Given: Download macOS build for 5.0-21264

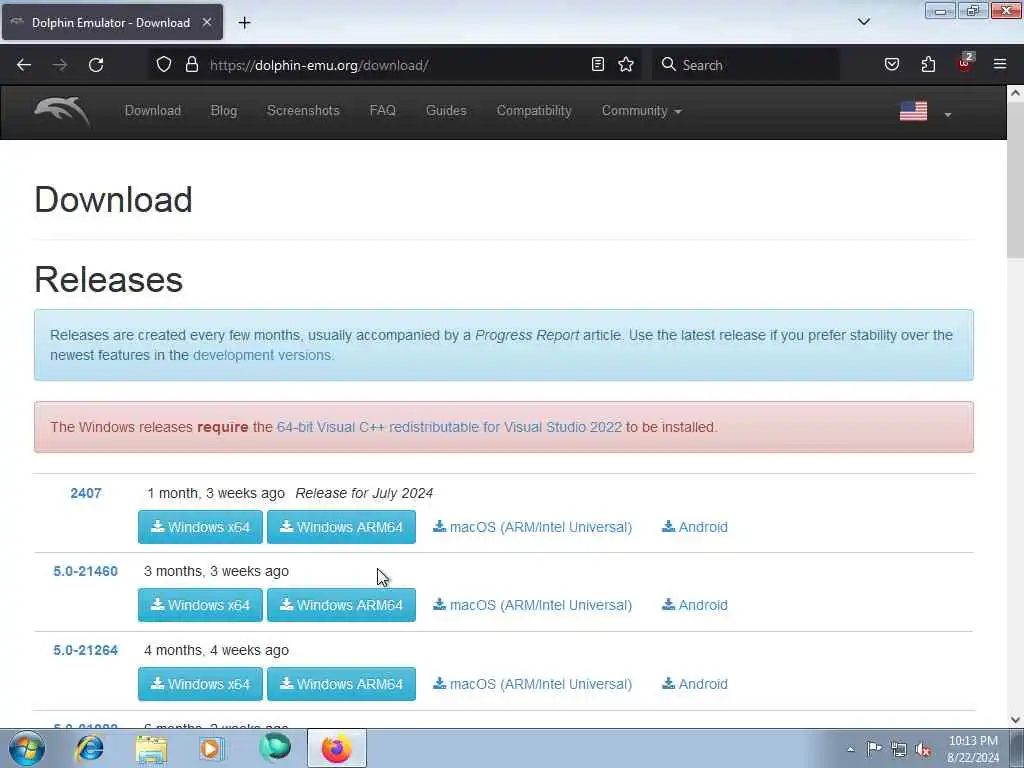Looking at the screenshot, I should click(x=532, y=684).
